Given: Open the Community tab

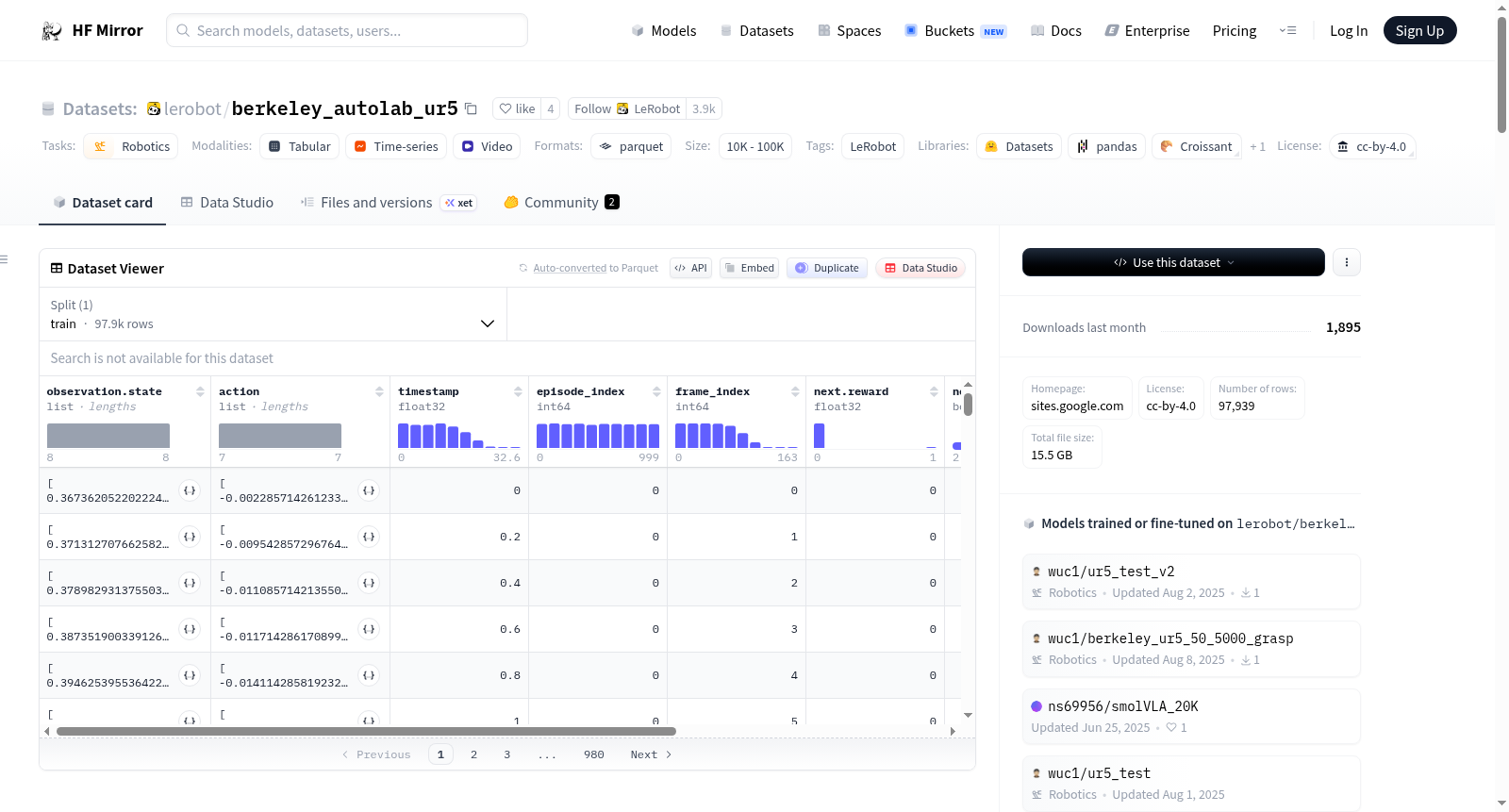Looking at the screenshot, I should (x=562, y=203).
